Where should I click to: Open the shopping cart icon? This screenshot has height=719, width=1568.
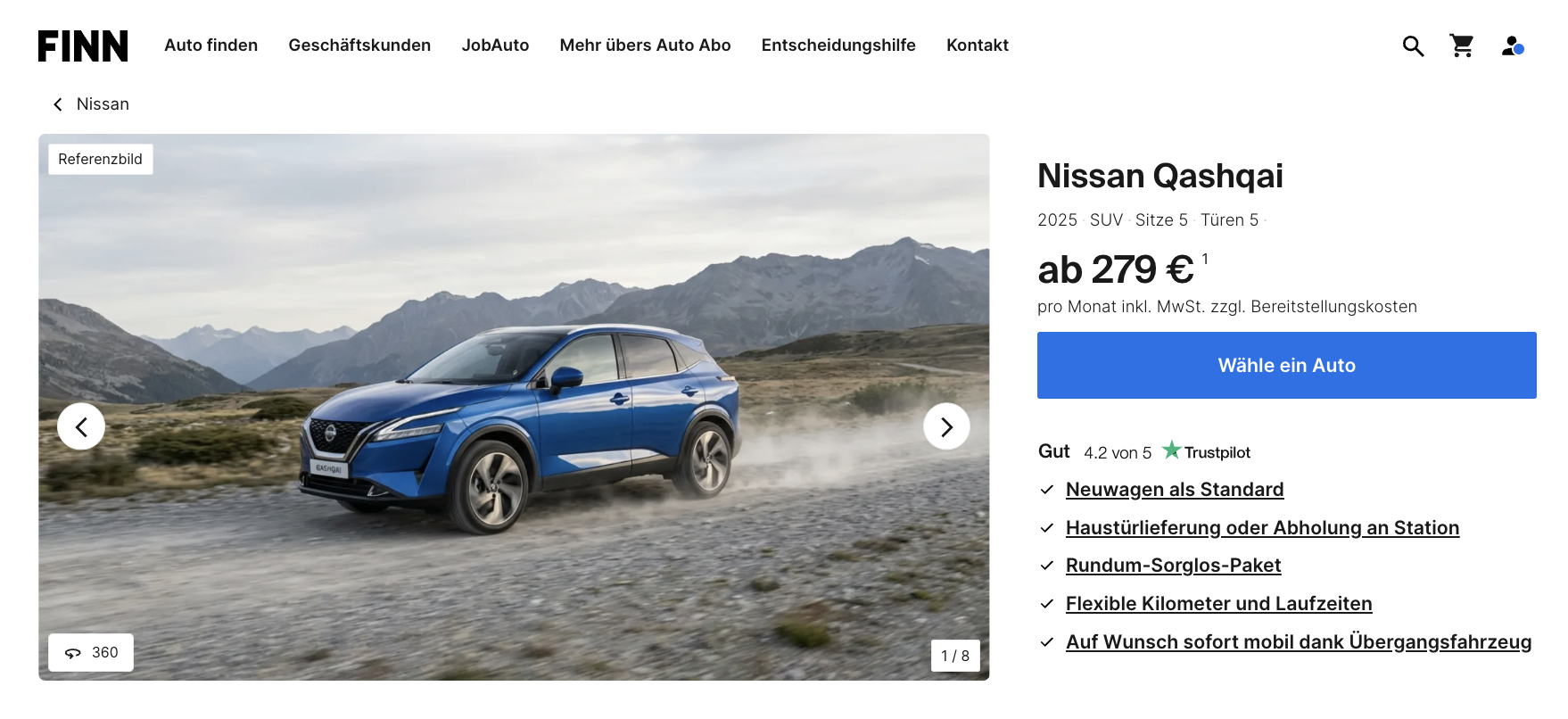[x=1462, y=45]
